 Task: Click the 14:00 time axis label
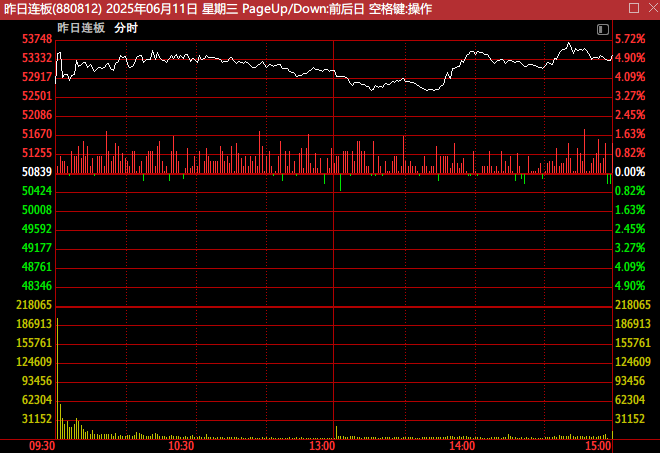point(462,446)
